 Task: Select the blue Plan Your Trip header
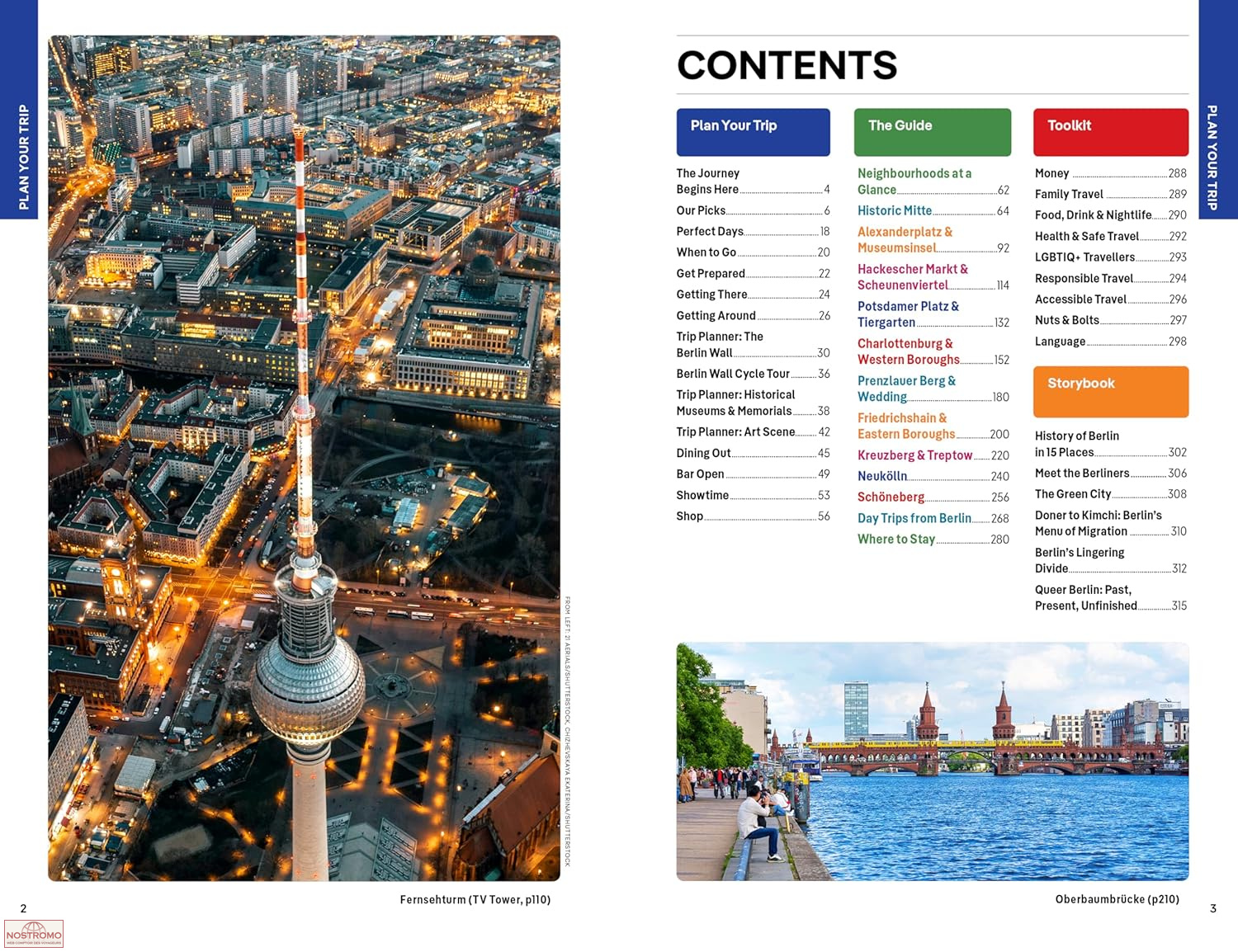753,132
